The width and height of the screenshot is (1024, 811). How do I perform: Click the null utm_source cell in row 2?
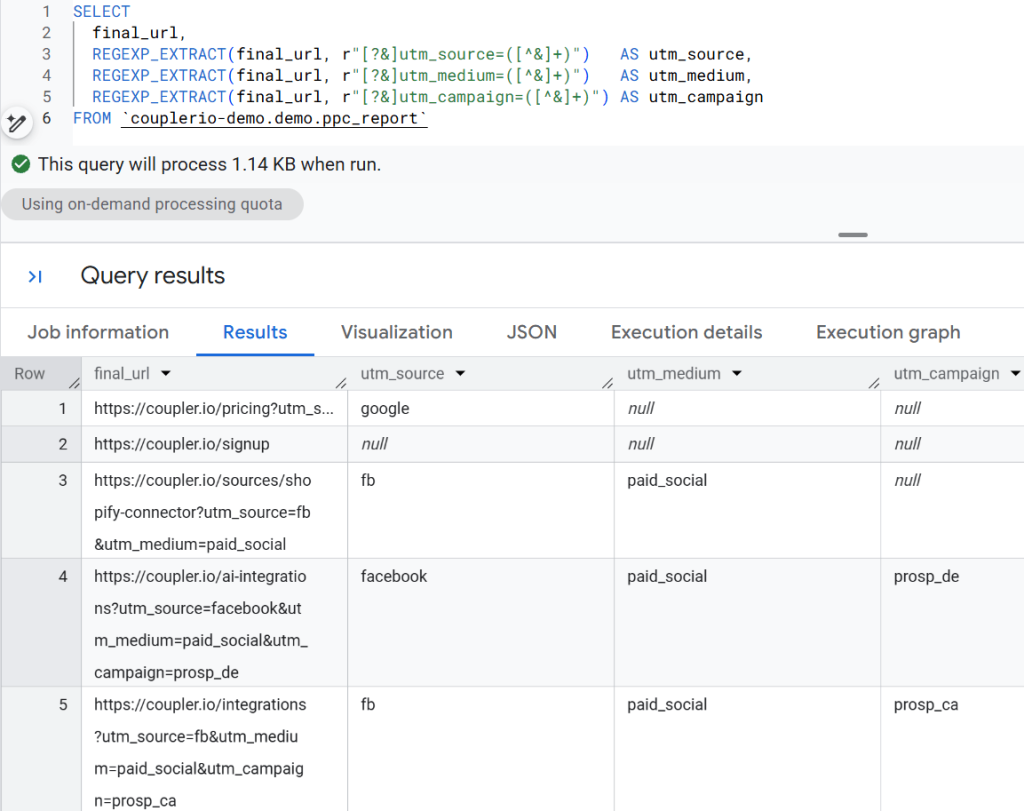481,445
